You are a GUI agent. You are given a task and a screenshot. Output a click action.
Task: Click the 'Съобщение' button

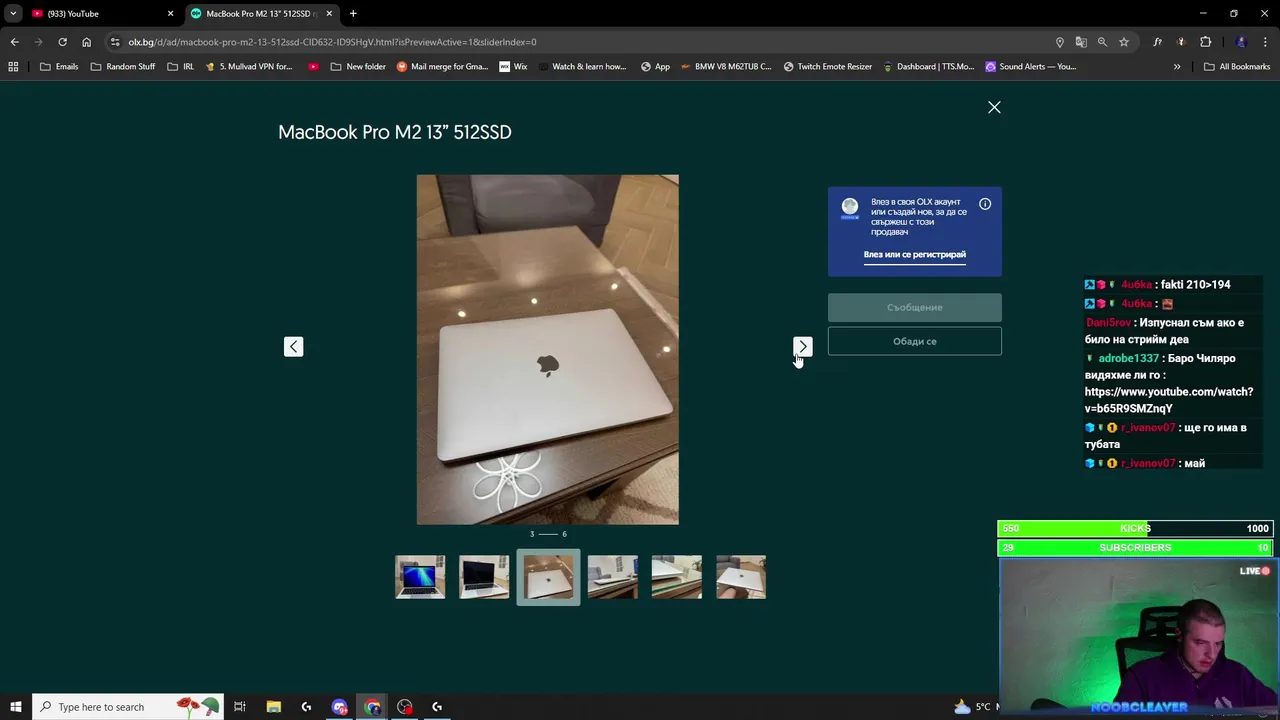click(914, 307)
